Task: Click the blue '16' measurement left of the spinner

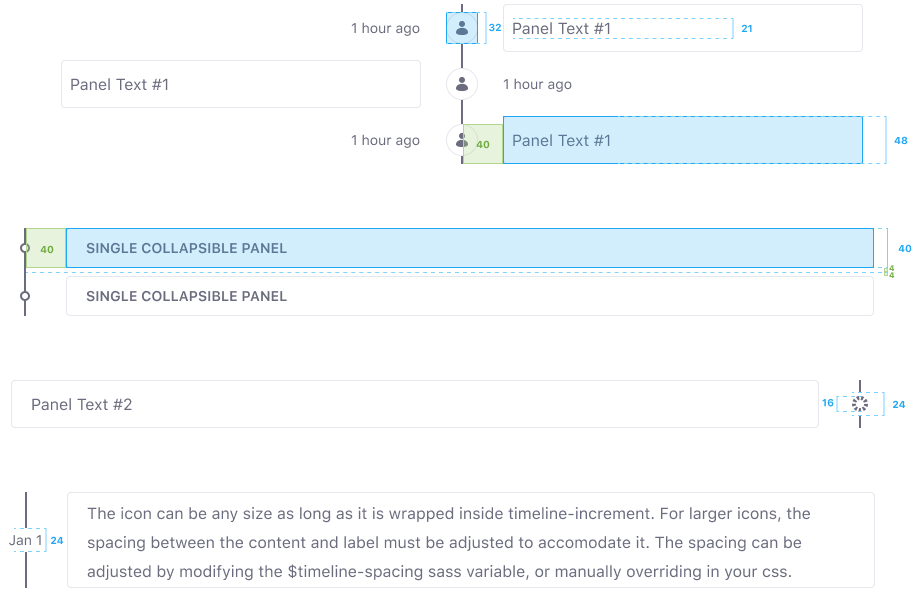Action: [828, 403]
